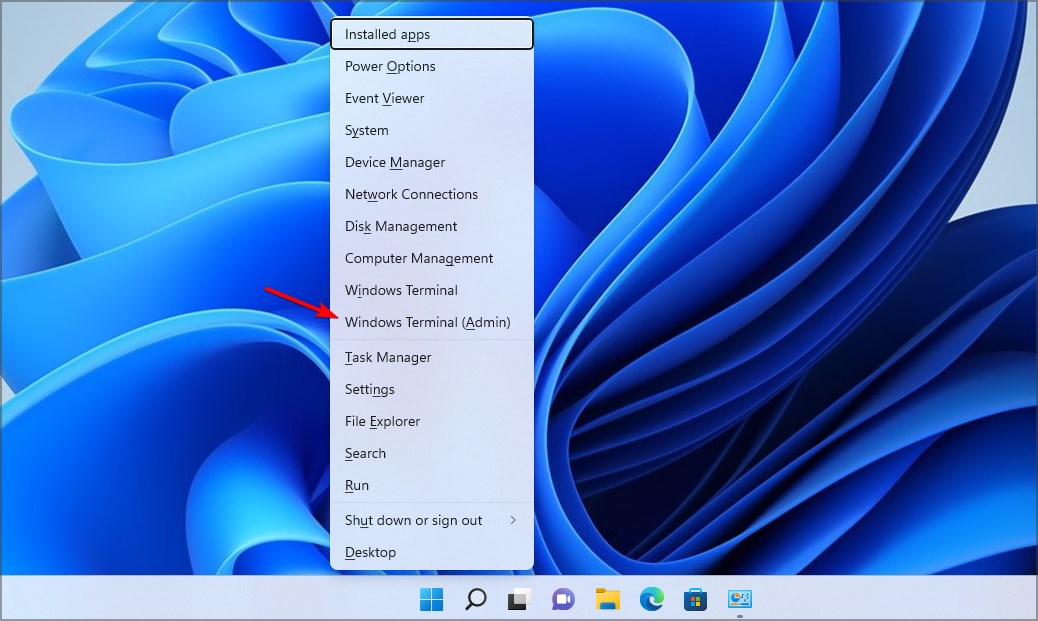Expand the Shut down or sign out submenu
Image resolution: width=1038 pixels, height=621 pixels.
coord(413,520)
